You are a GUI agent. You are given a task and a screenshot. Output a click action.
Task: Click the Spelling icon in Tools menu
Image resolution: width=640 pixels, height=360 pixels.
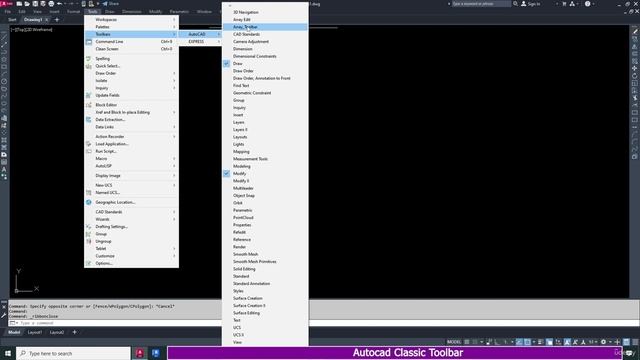pos(89,59)
